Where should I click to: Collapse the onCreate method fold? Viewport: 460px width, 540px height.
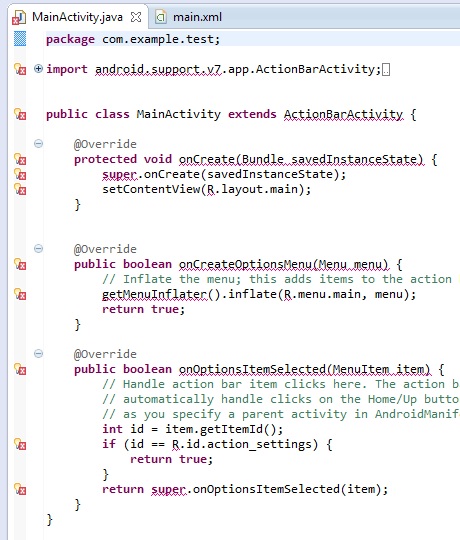pyautogui.click(x=39, y=144)
